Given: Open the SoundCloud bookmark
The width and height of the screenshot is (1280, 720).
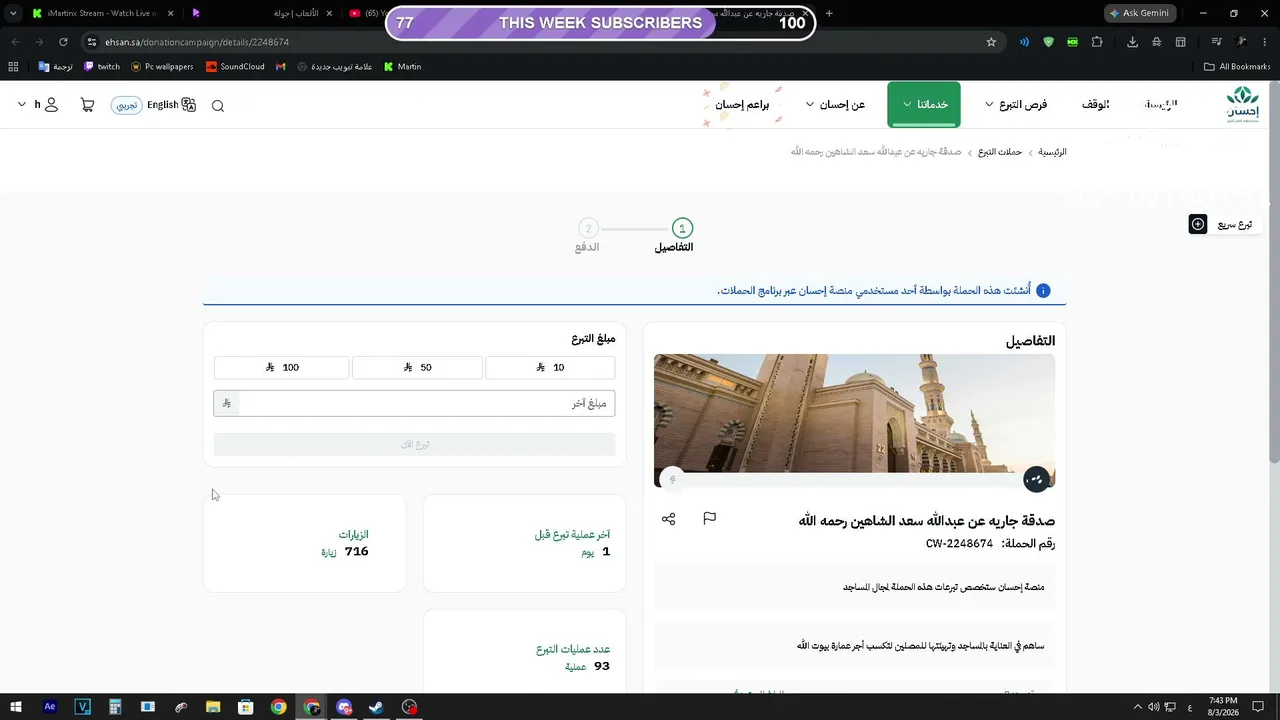Looking at the screenshot, I should 235,67.
